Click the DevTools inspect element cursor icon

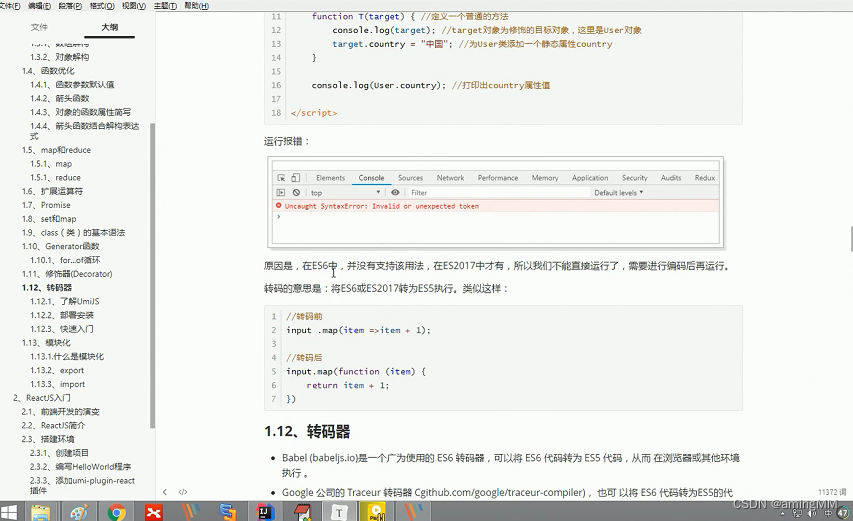281,178
